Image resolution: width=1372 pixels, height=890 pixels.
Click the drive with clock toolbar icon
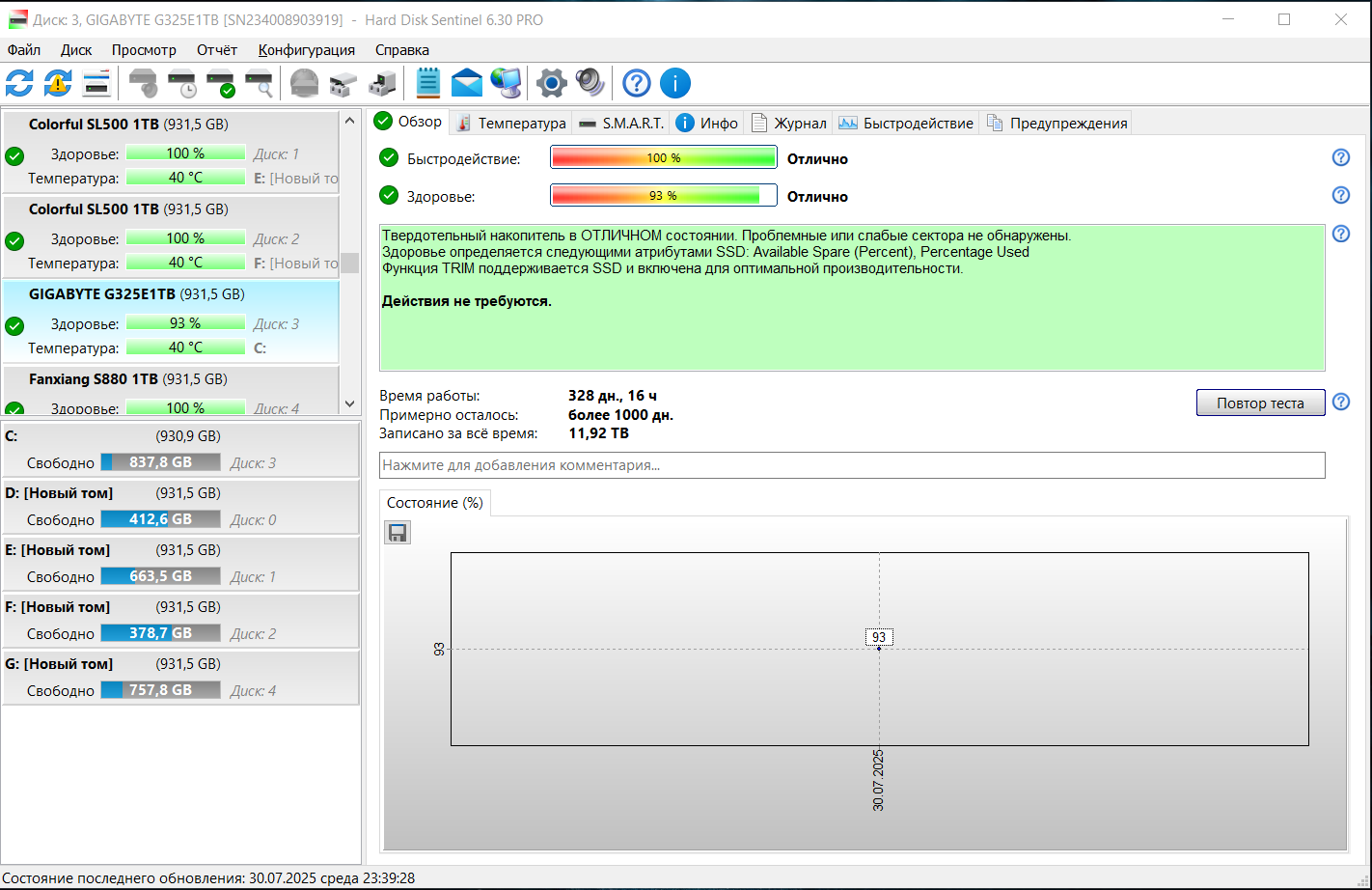182,83
